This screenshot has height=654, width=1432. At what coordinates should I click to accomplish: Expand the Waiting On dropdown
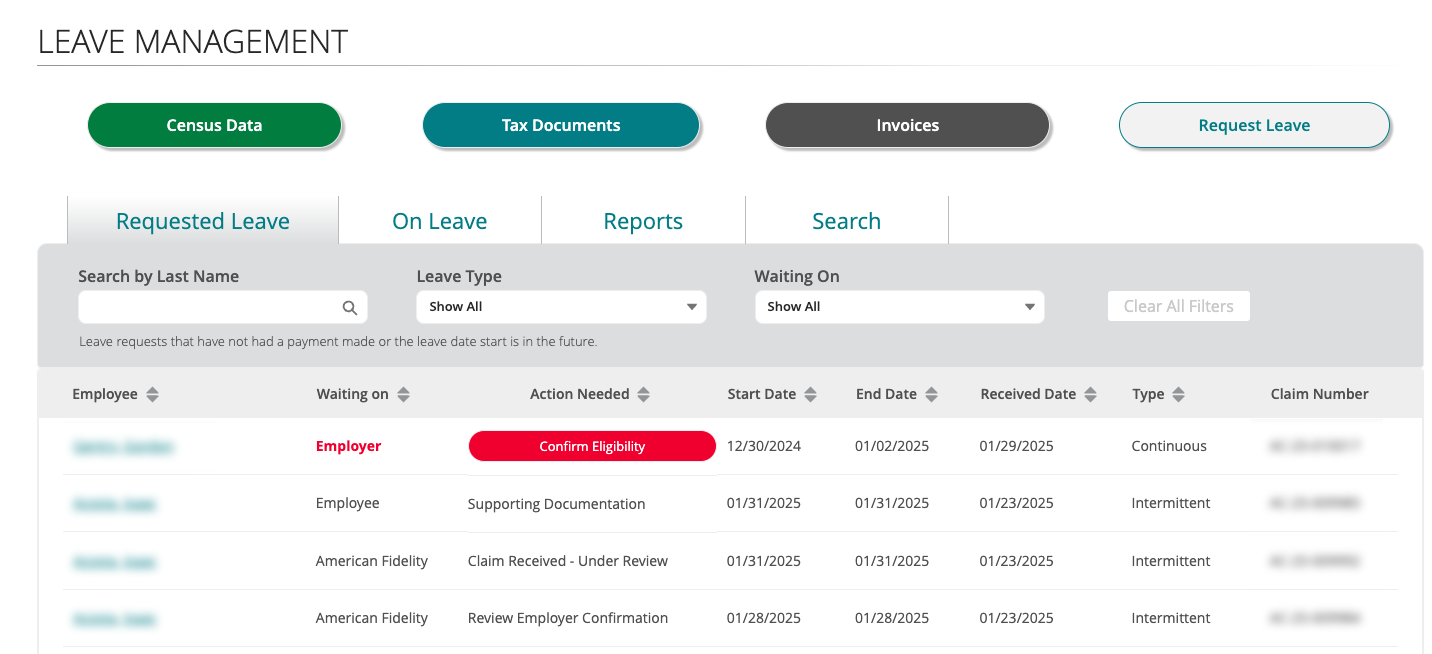tap(899, 307)
